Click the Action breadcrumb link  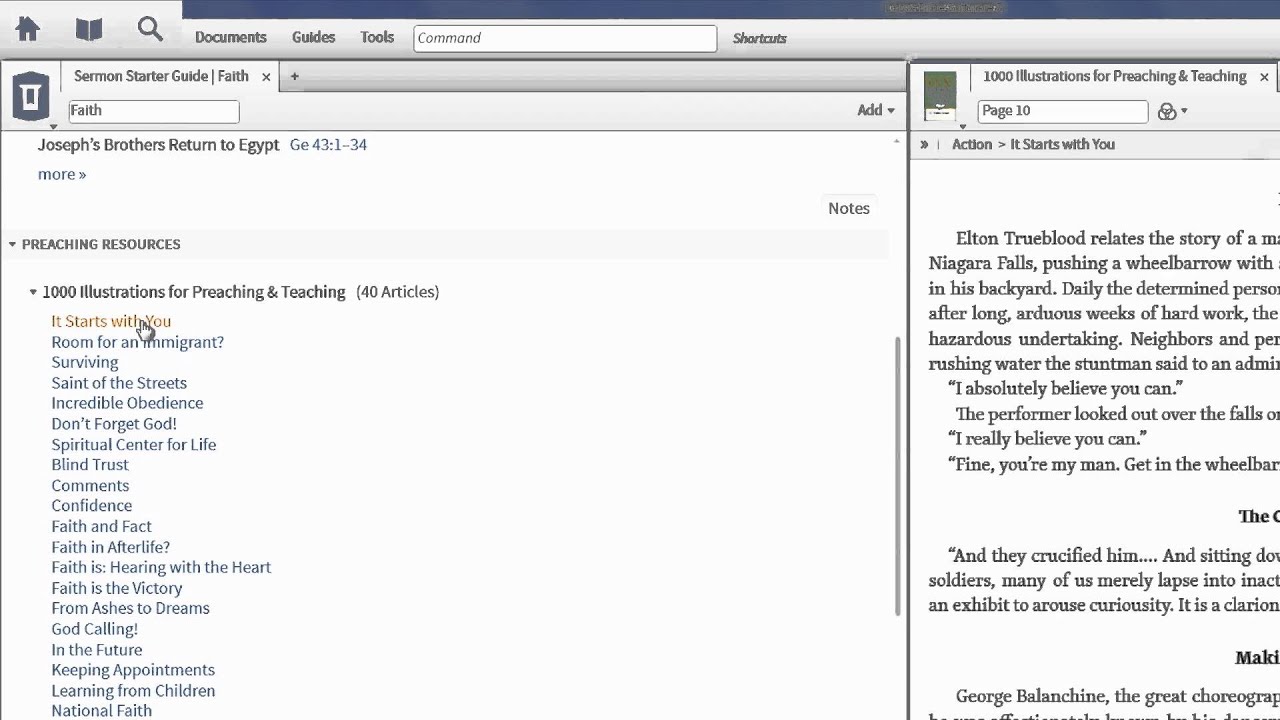point(972,144)
